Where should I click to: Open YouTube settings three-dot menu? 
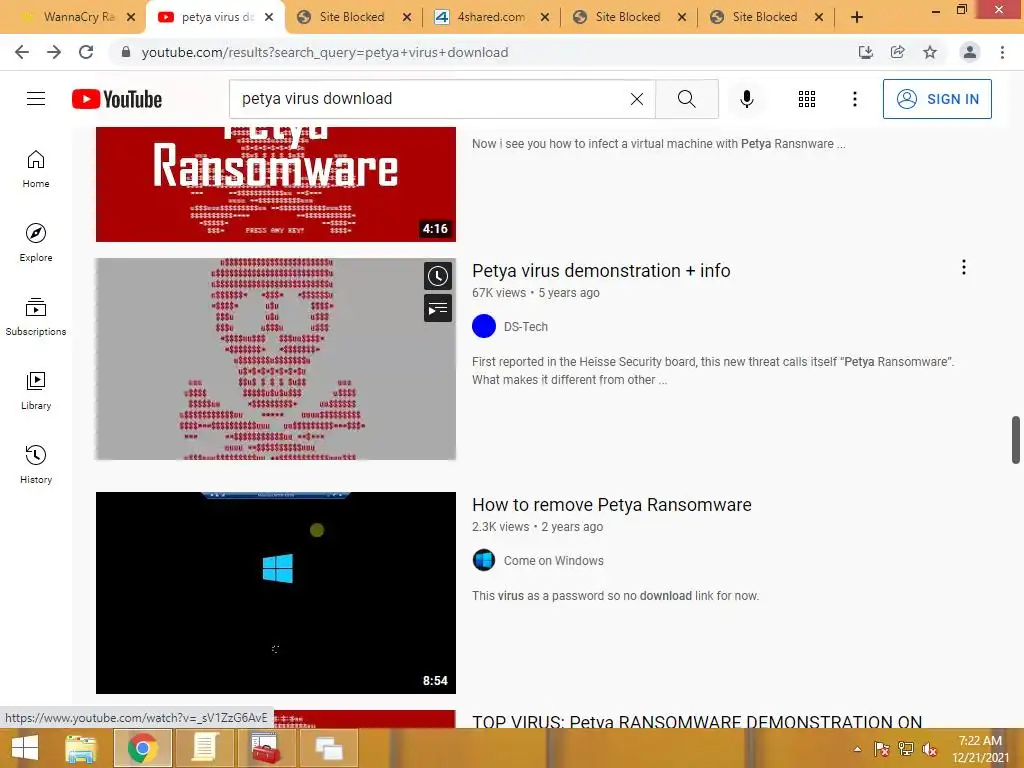pos(854,99)
